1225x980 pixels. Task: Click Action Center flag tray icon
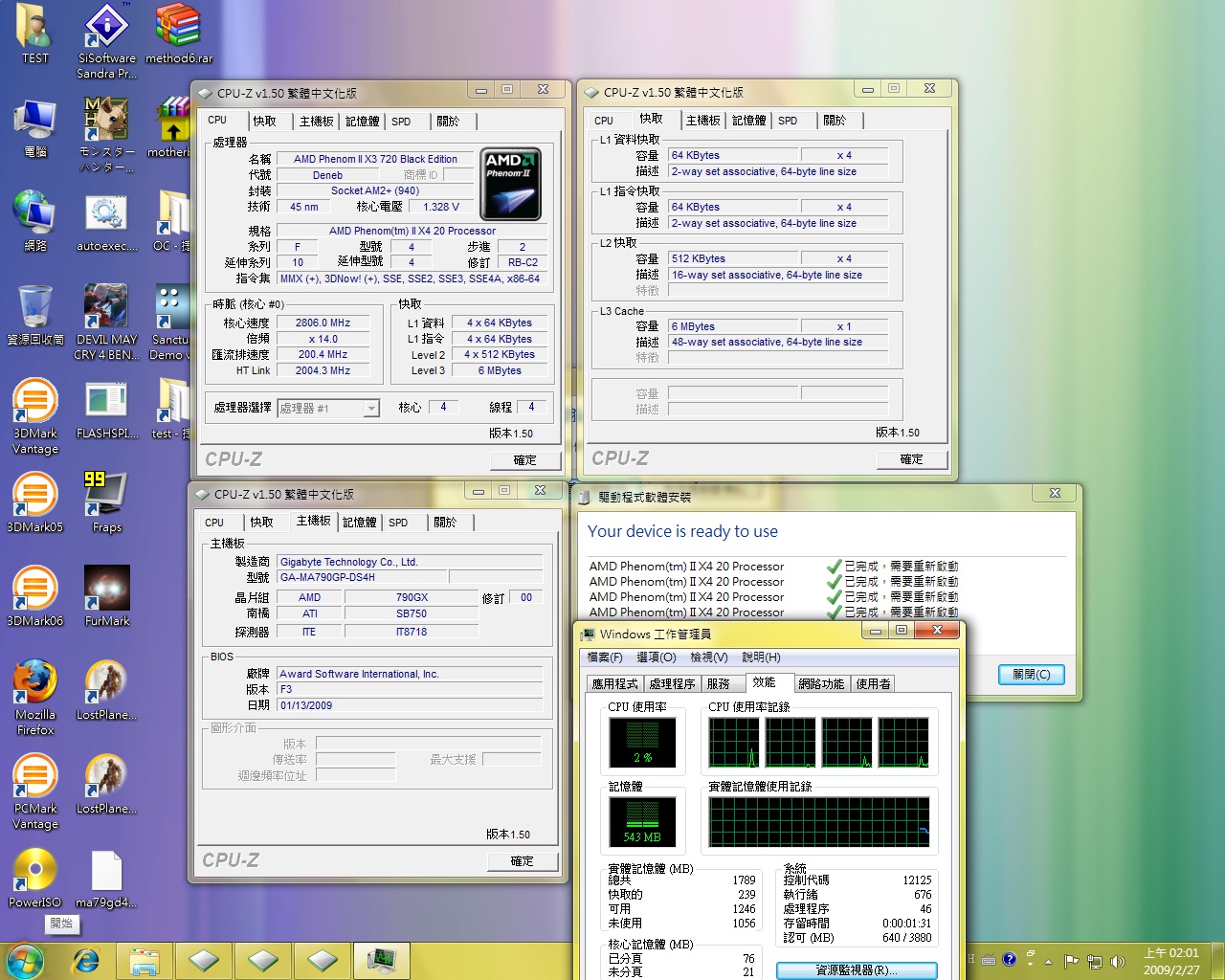pyautogui.click(x=1071, y=961)
